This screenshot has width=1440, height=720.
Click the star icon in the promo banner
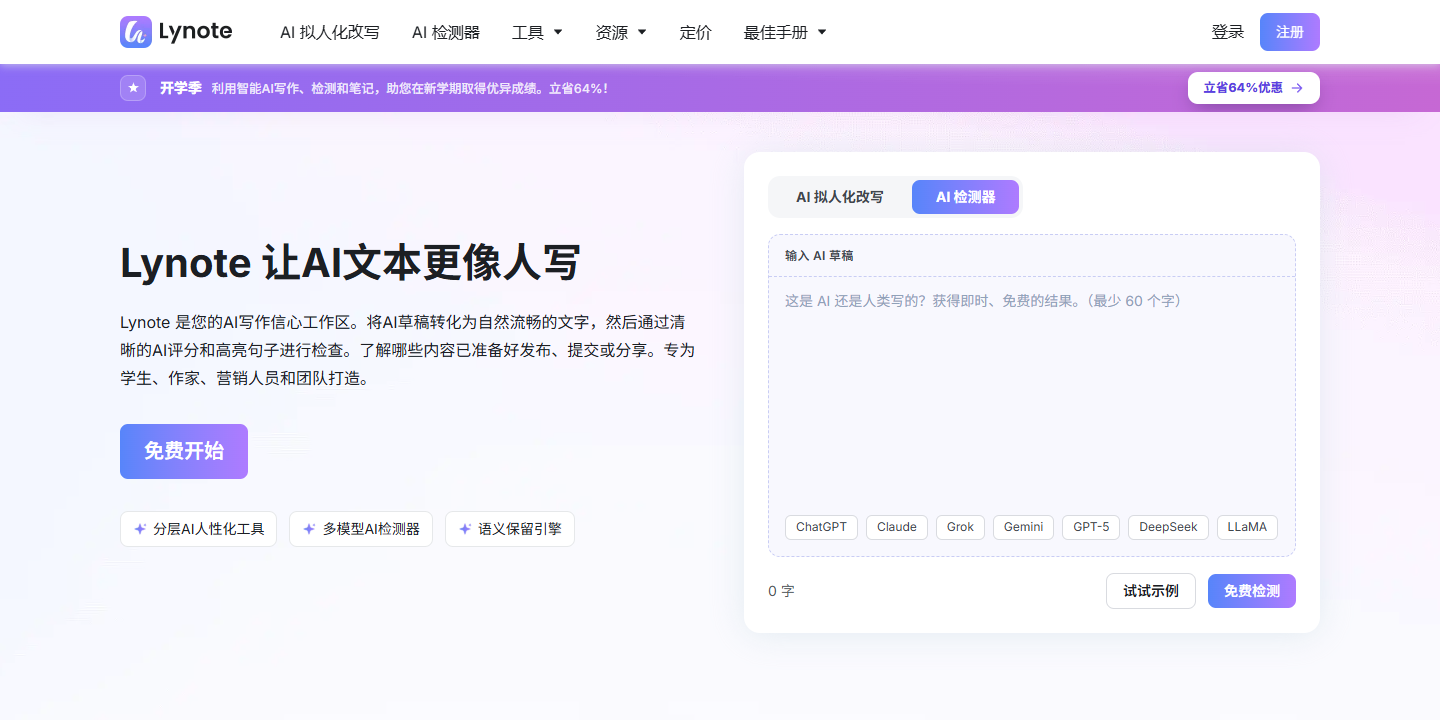(x=133, y=88)
